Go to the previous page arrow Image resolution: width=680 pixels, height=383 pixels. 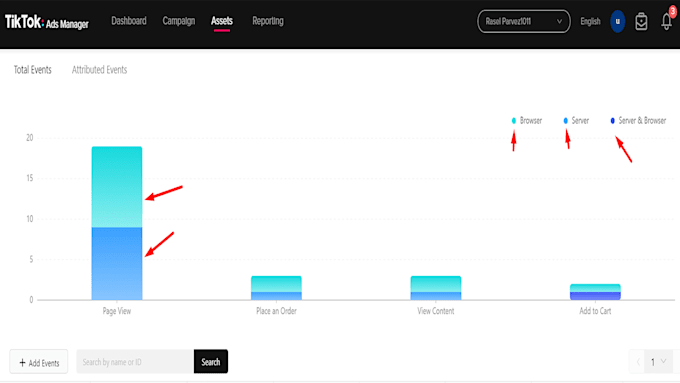pyautogui.click(x=638, y=362)
